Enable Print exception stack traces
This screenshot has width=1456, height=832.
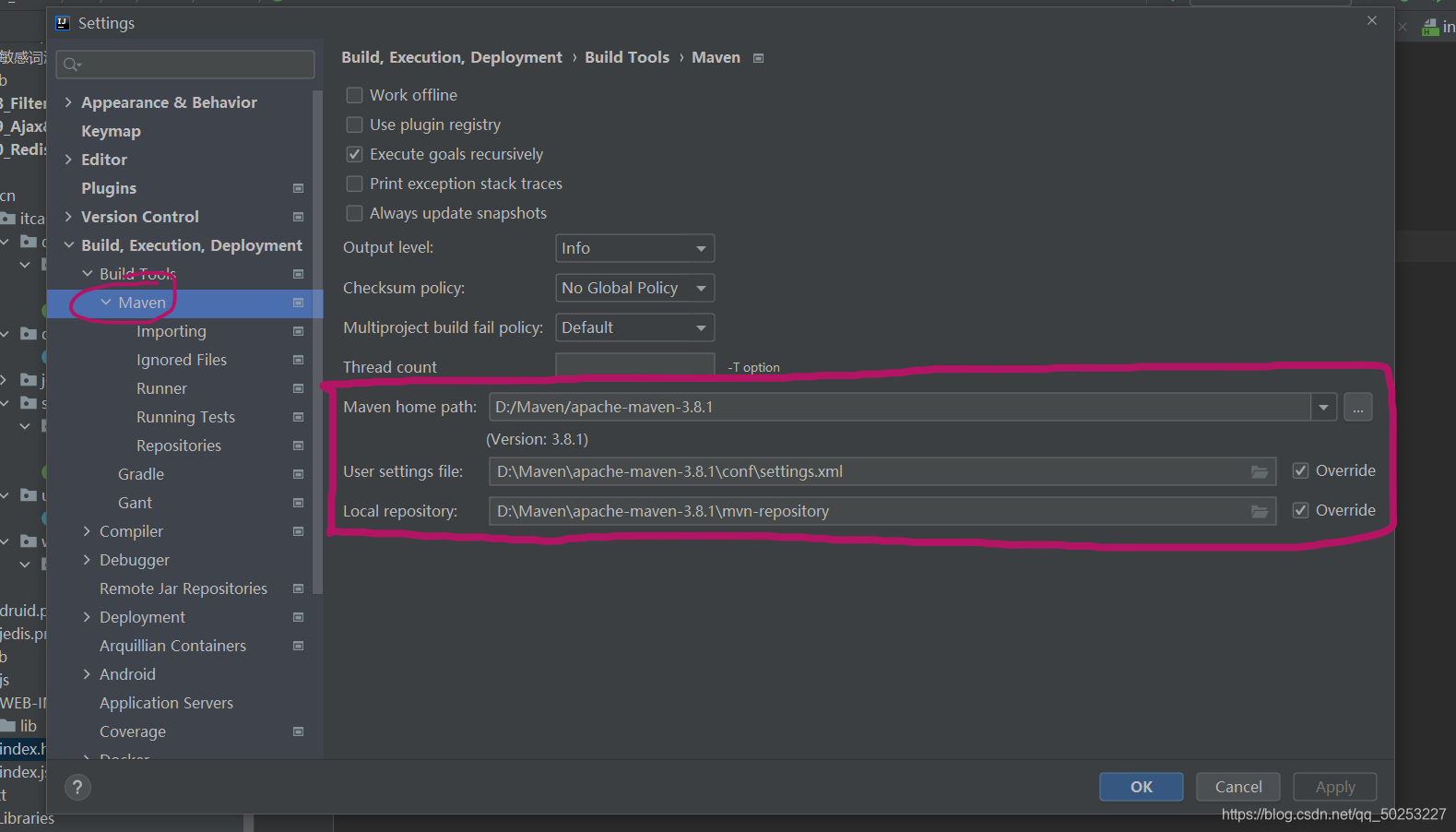[354, 184]
